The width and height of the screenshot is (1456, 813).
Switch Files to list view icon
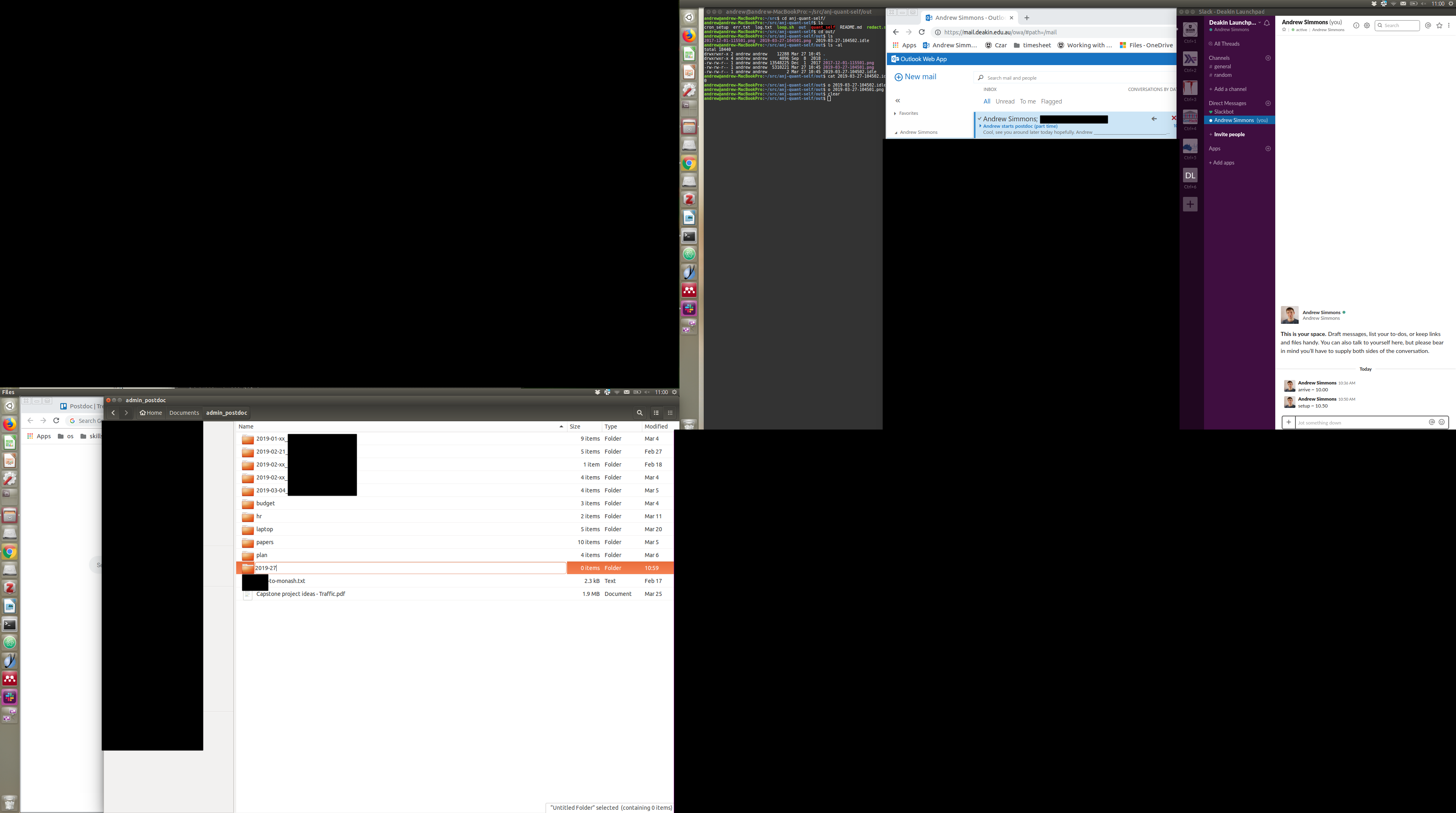point(656,413)
